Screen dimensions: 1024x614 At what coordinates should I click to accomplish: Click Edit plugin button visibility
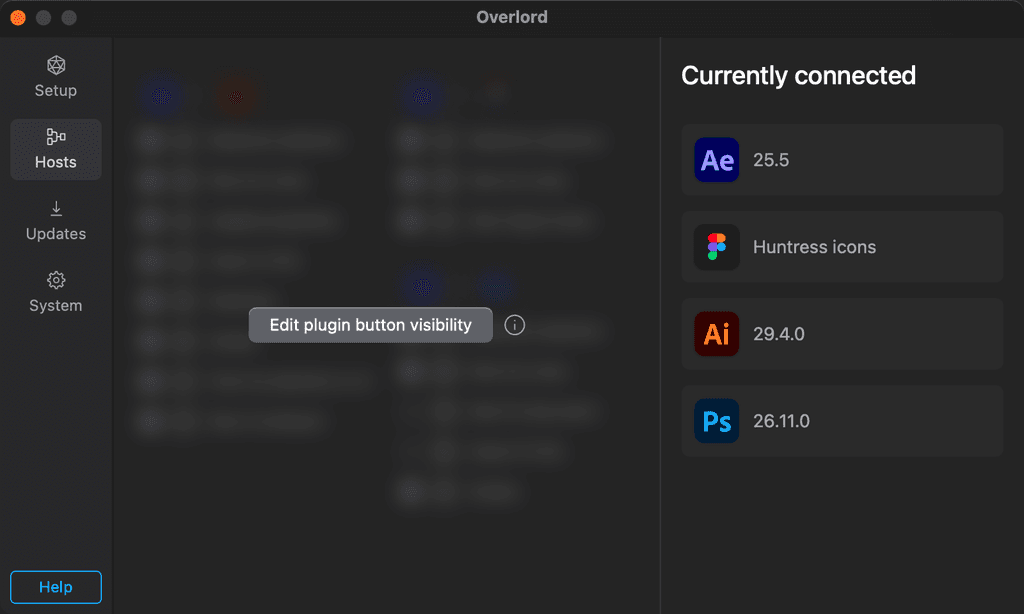click(370, 325)
